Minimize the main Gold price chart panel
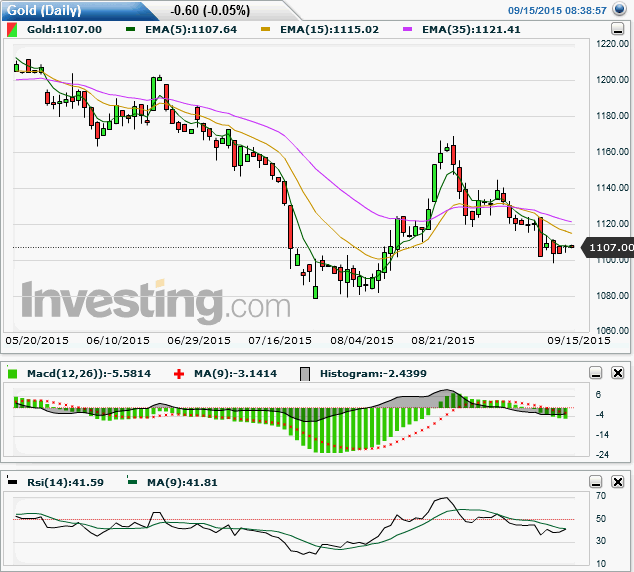 [x=617, y=29]
